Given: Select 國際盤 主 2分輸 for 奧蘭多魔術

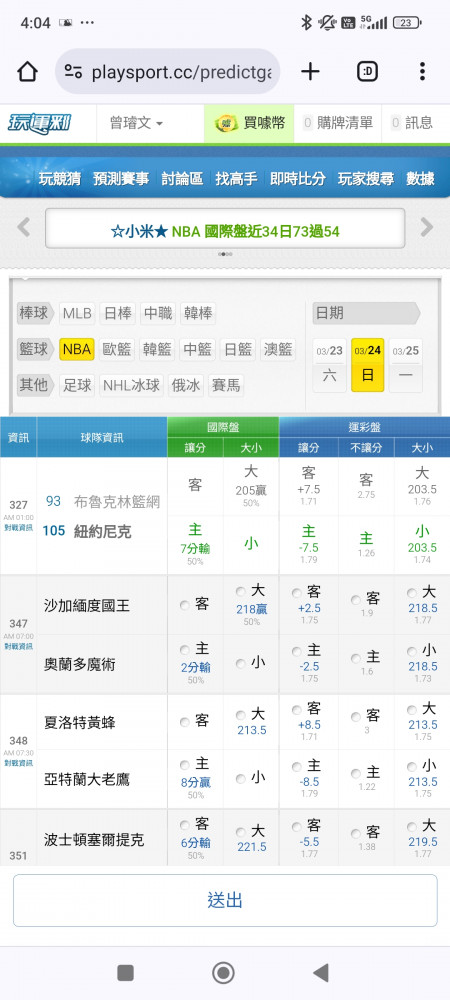Looking at the screenshot, I should click(x=185, y=650).
